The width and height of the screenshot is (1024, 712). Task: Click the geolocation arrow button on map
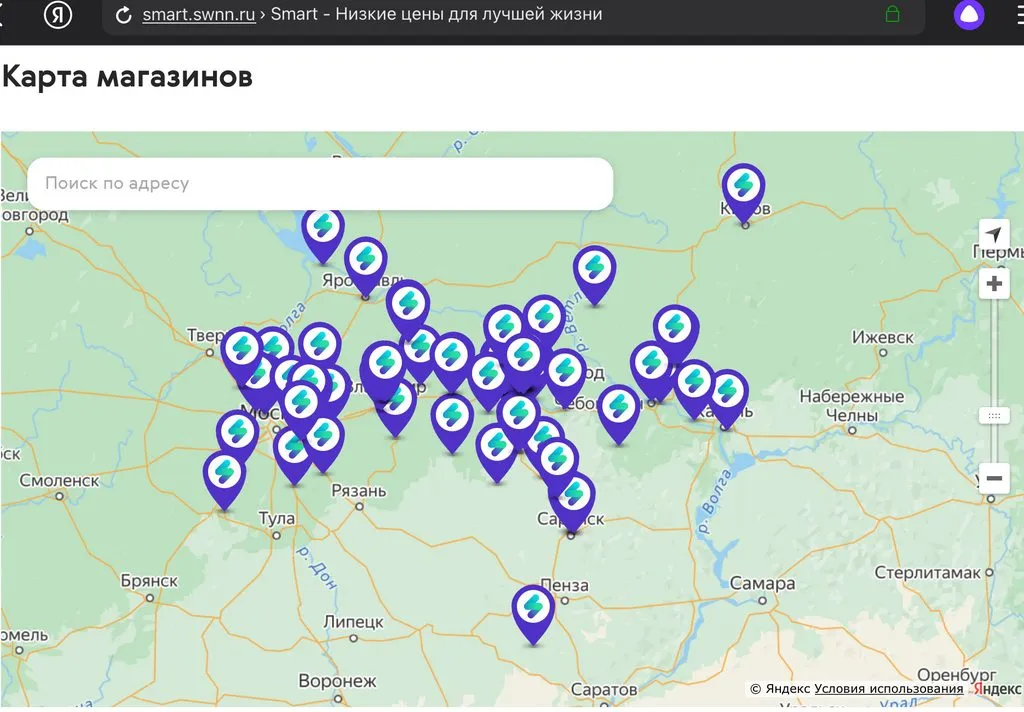[993, 234]
